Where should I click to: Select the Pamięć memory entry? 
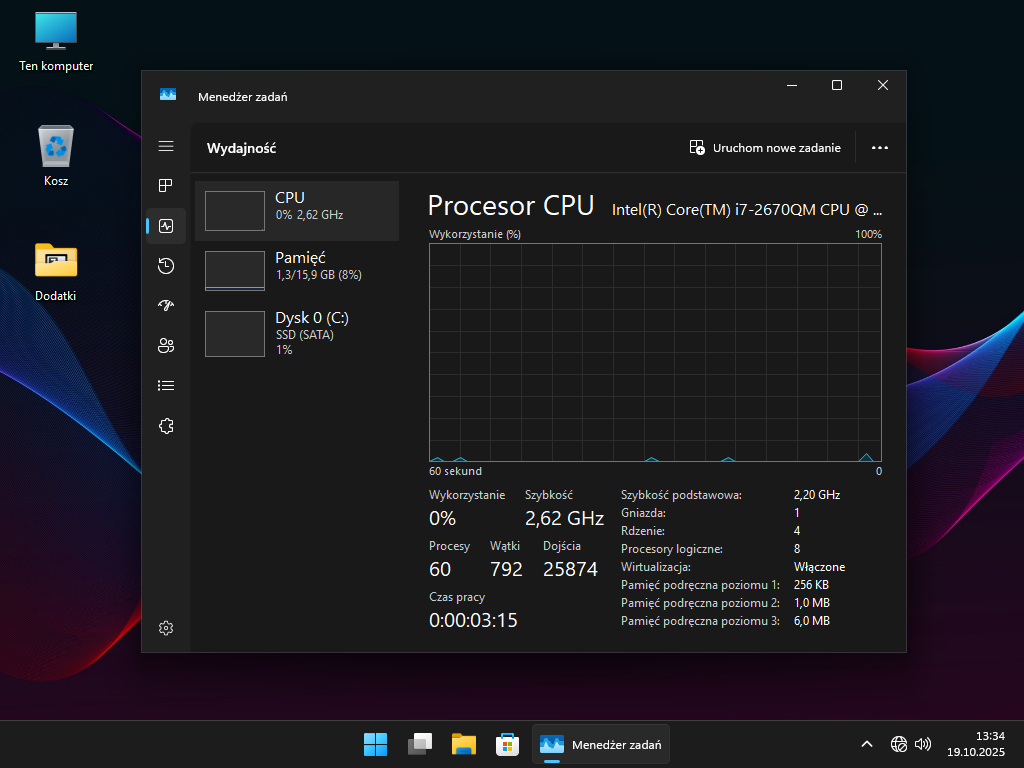(x=297, y=271)
